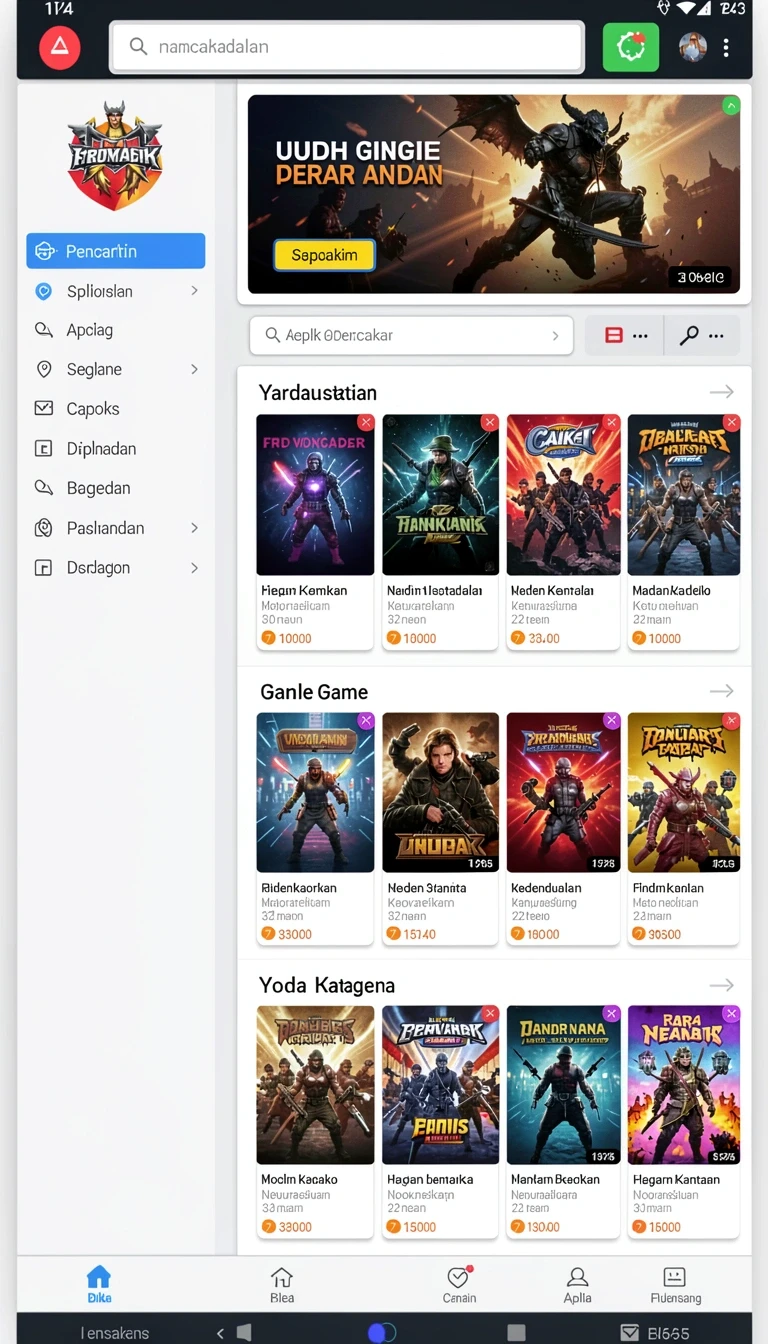Tap the system home circle button

pos(382,1332)
